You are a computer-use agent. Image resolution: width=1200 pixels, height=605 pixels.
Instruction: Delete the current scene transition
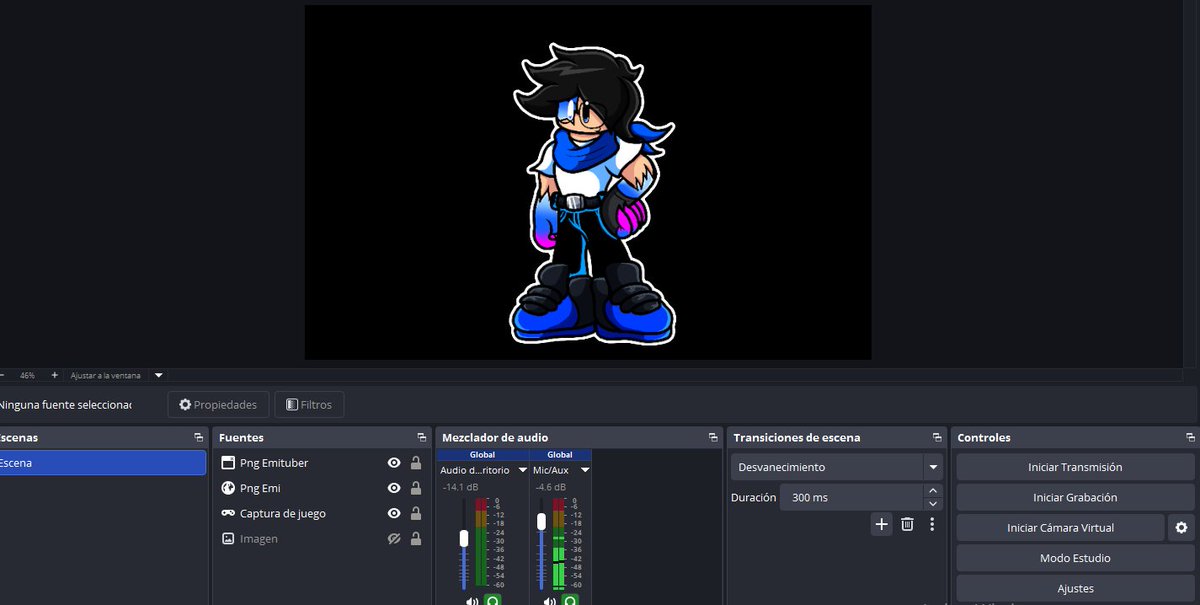tap(907, 524)
